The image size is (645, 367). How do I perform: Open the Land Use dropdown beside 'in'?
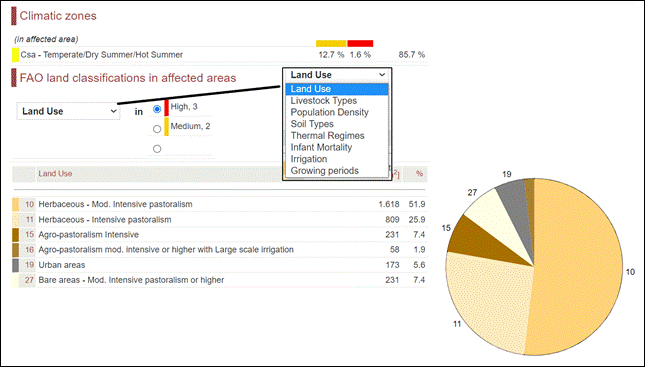coord(68,111)
